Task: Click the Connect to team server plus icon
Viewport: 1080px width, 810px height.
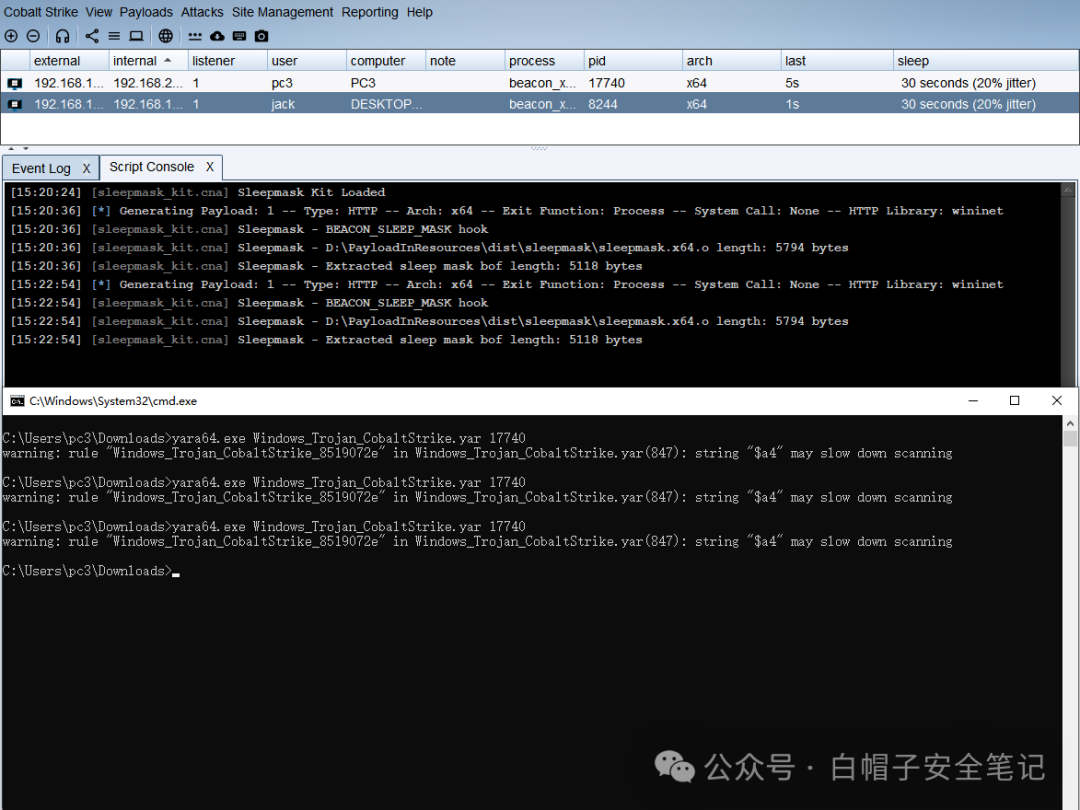Action: click(x=11, y=36)
